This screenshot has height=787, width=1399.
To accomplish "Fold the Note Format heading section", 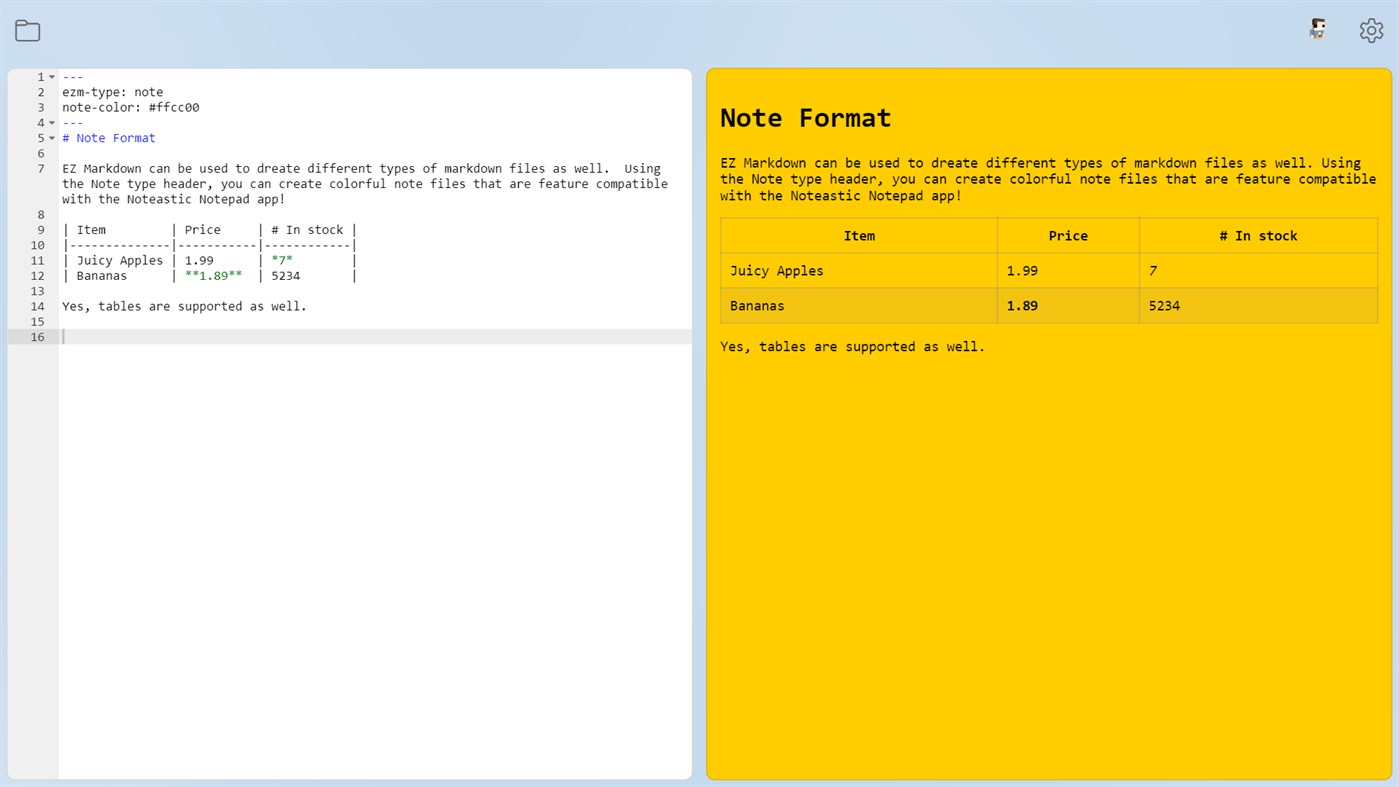I will pos(51,137).
